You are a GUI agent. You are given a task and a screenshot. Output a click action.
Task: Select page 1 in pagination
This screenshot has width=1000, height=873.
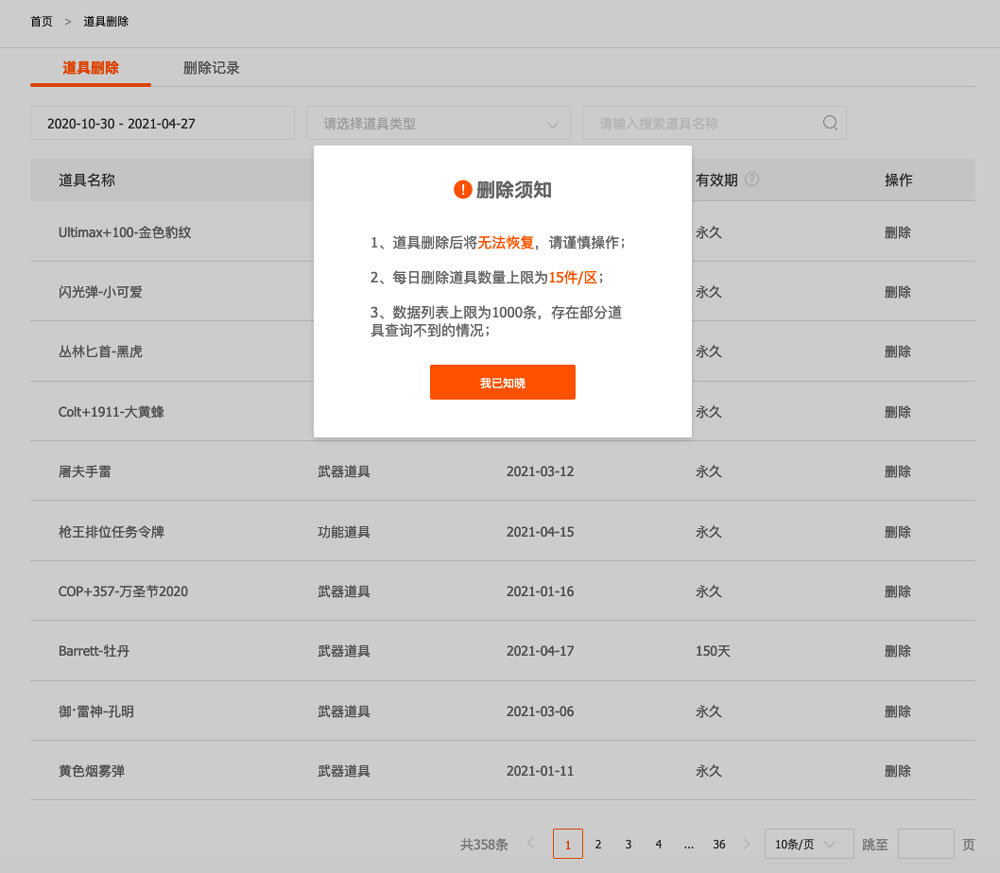pos(568,844)
